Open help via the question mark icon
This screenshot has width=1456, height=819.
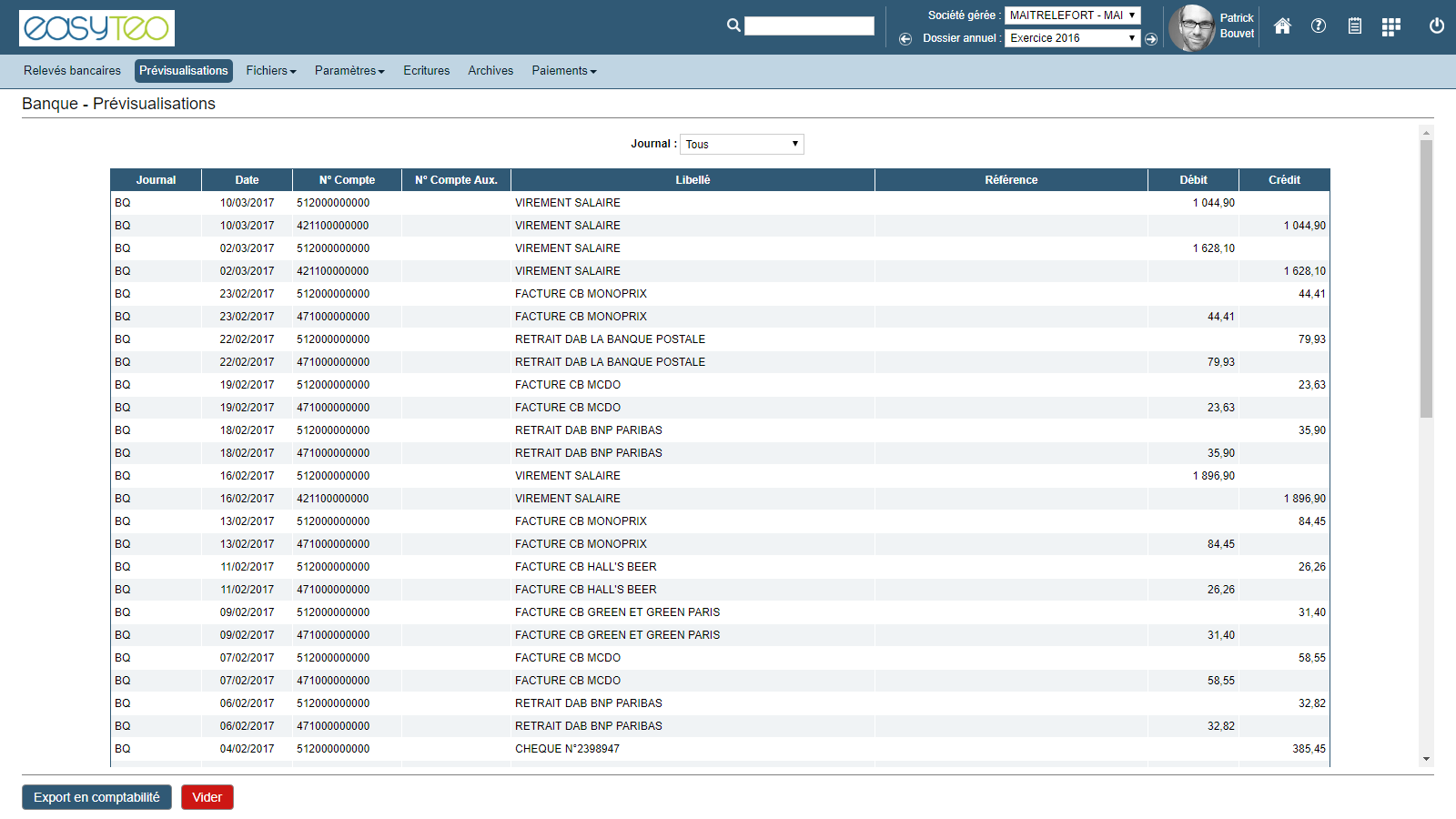coord(1319,26)
